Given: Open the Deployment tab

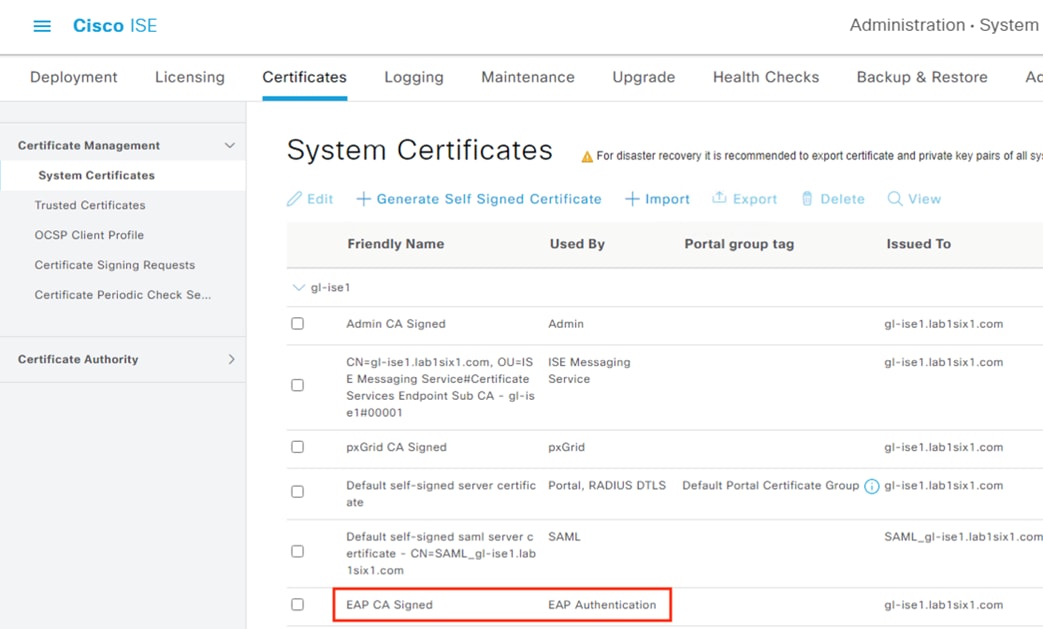Looking at the screenshot, I should pyautogui.click(x=74, y=77).
